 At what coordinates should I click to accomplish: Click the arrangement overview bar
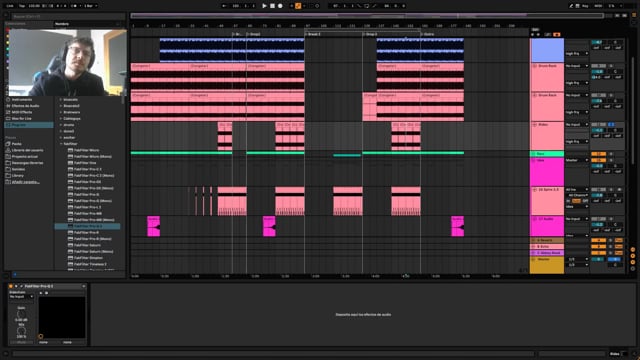click(367, 16)
